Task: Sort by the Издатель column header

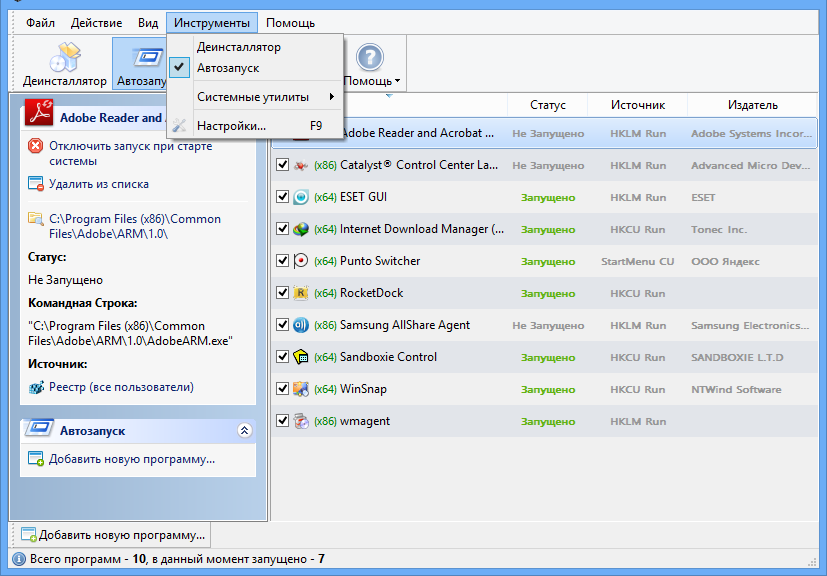Action: click(x=753, y=105)
